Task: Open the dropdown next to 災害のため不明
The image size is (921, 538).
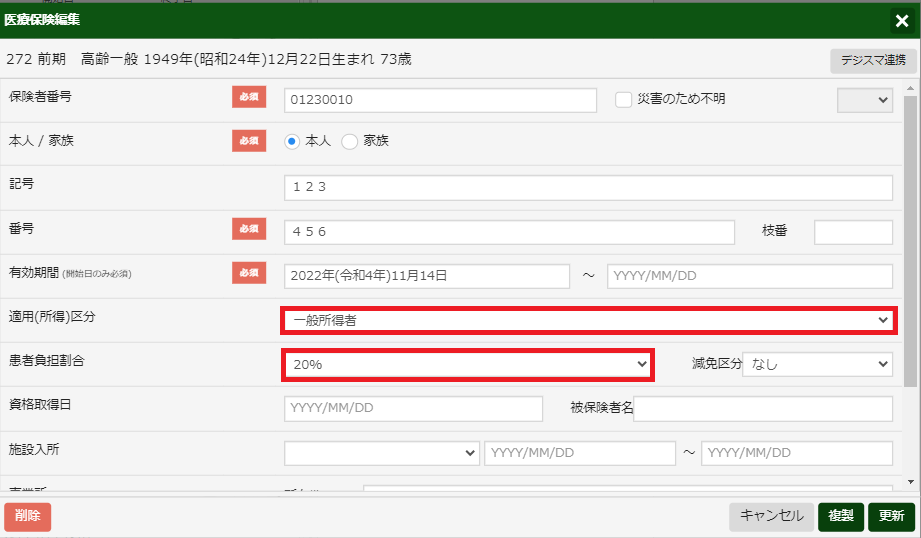Action: 865,100
